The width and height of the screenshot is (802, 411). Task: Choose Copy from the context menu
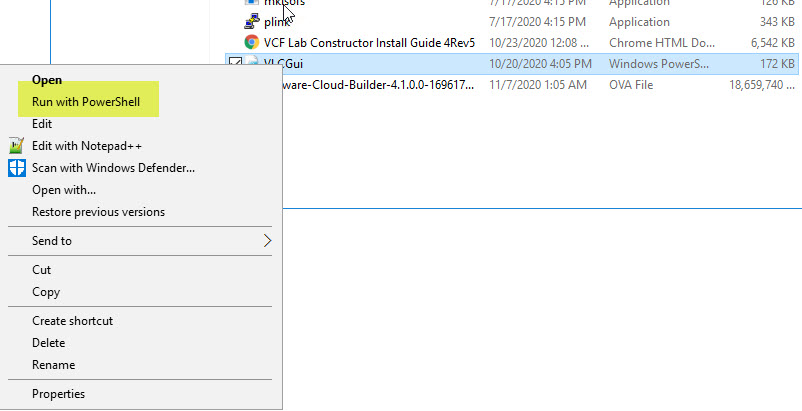(46, 292)
